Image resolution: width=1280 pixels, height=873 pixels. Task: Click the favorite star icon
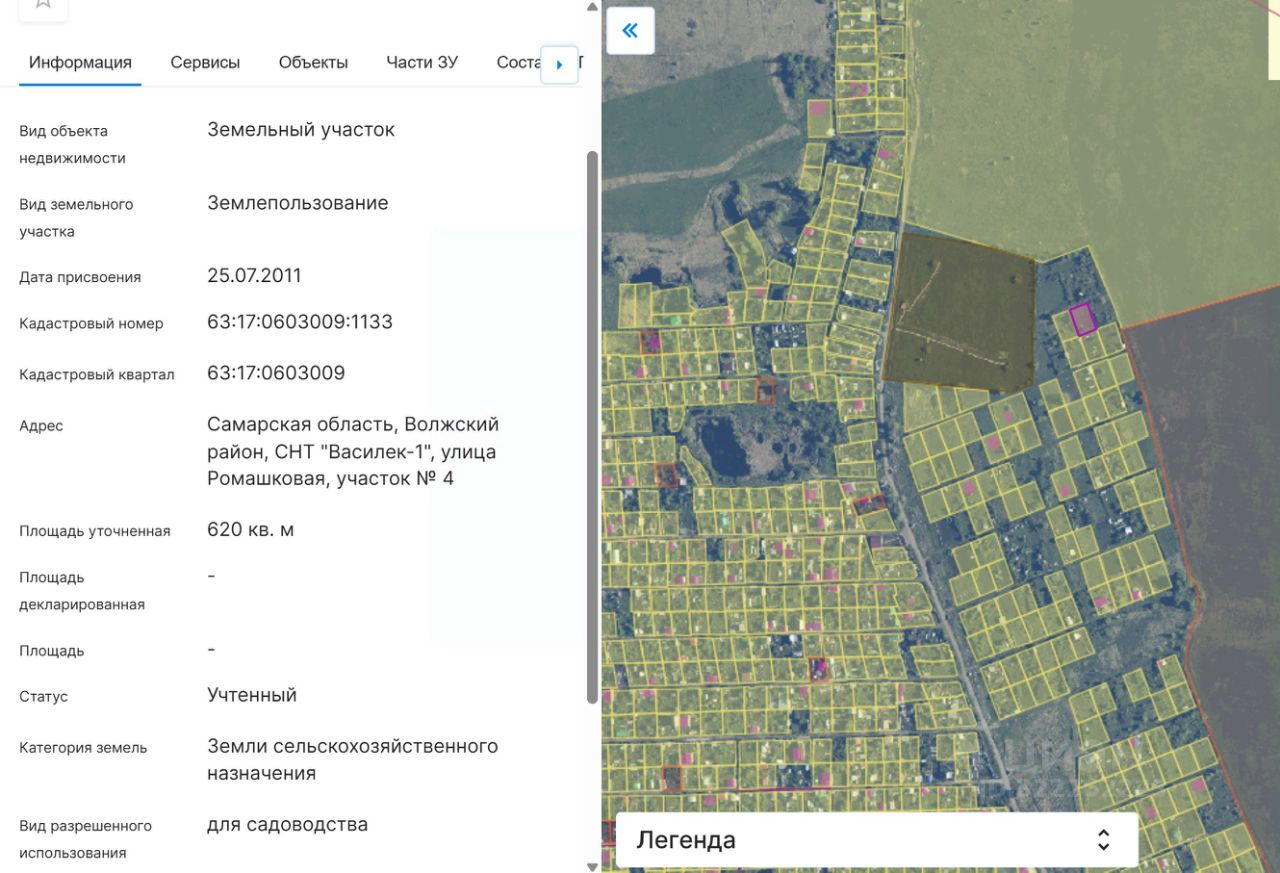pyautogui.click(x=43, y=5)
